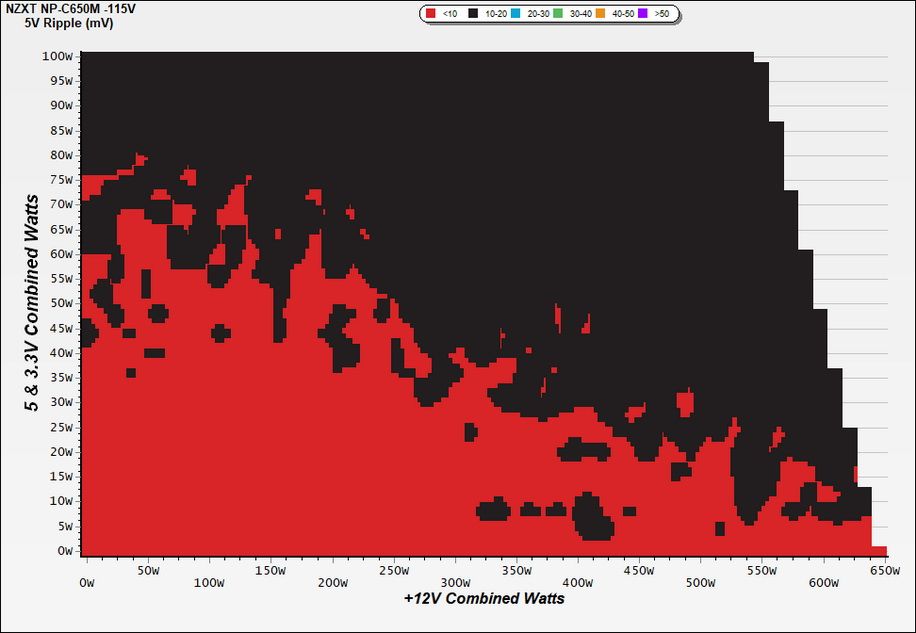
Task: Click the '650W' x-axis label
Action: [x=885, y=571]
